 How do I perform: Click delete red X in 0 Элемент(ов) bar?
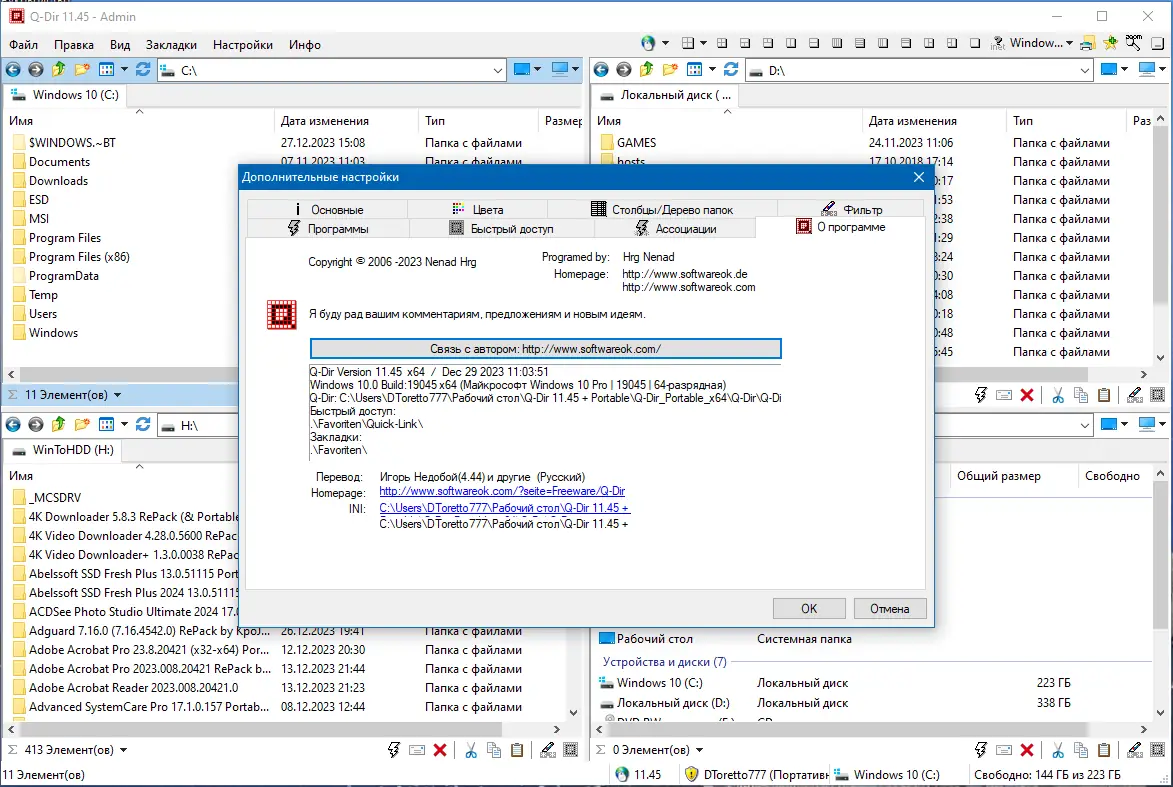(x=1027, y=750)
